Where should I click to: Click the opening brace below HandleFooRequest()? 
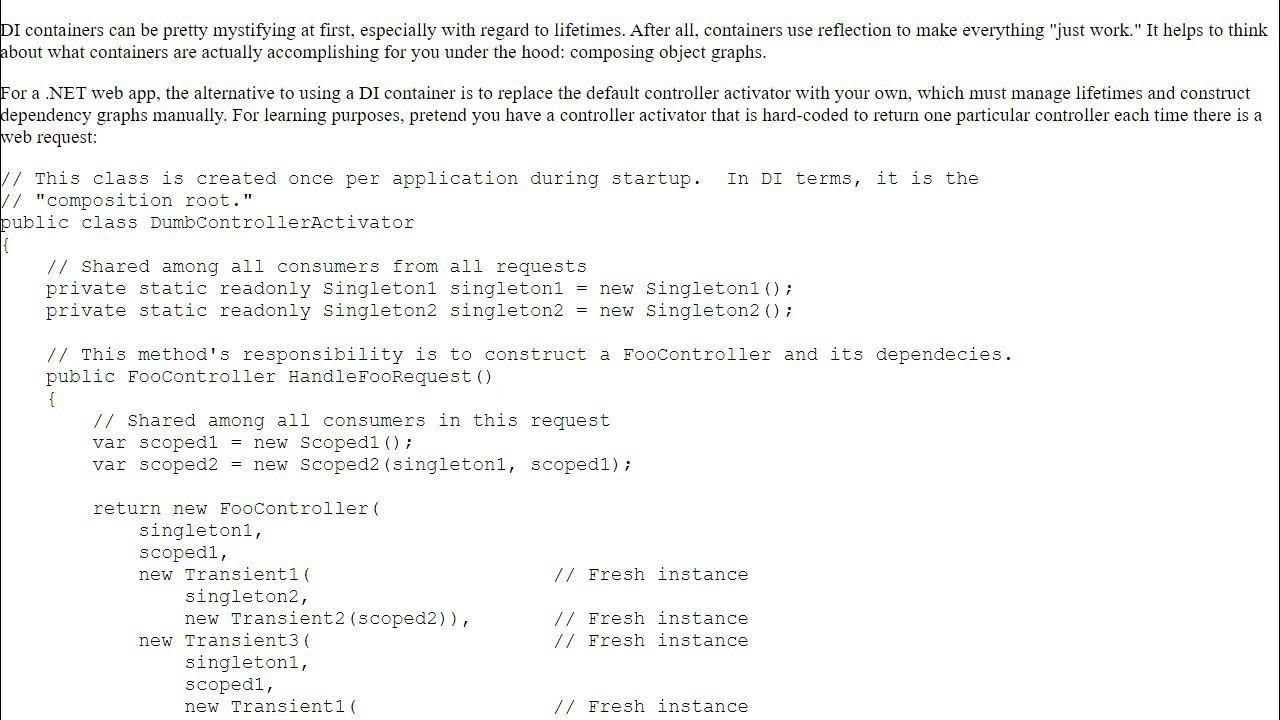tap(51, 398)
